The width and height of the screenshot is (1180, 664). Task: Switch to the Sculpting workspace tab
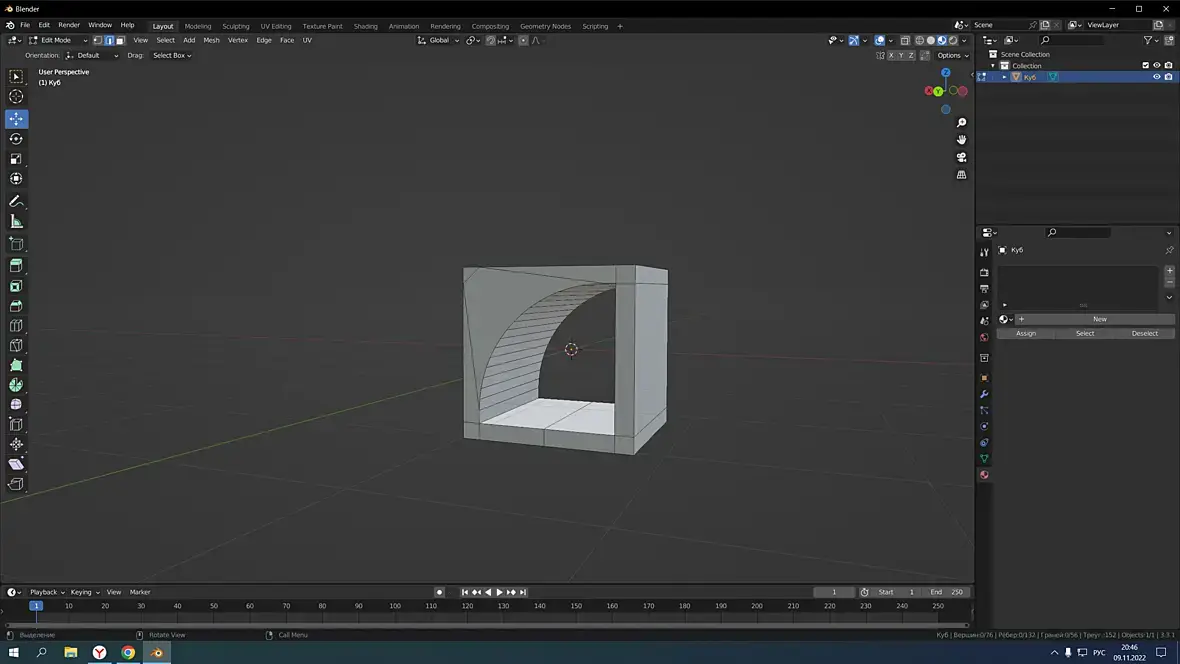pos(236,26)
